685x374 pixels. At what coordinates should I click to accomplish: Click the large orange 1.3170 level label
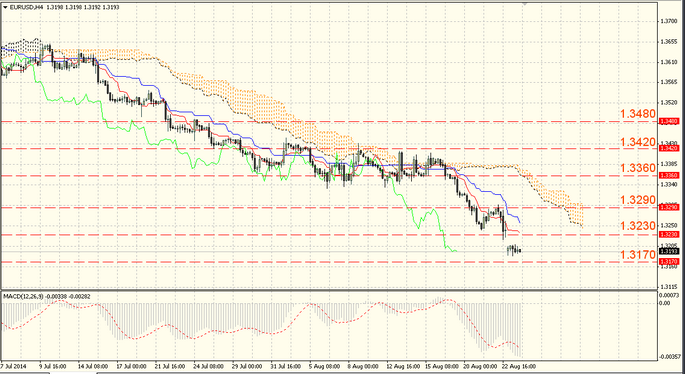(x=638, y=254)
